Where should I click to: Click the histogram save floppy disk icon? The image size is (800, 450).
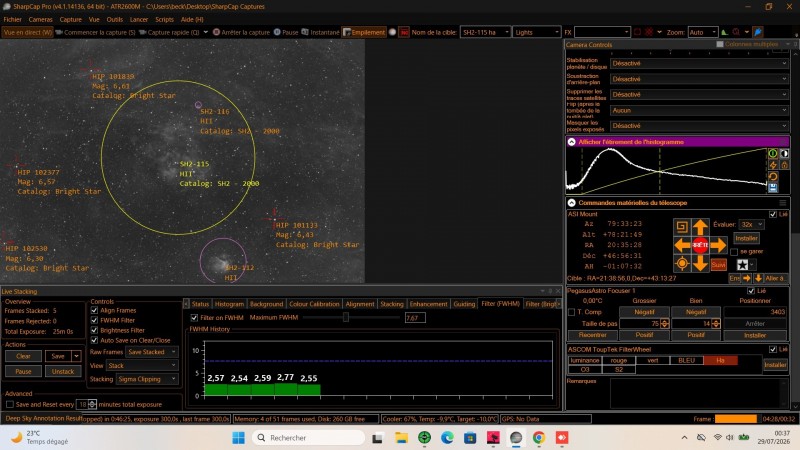[773, 188]
